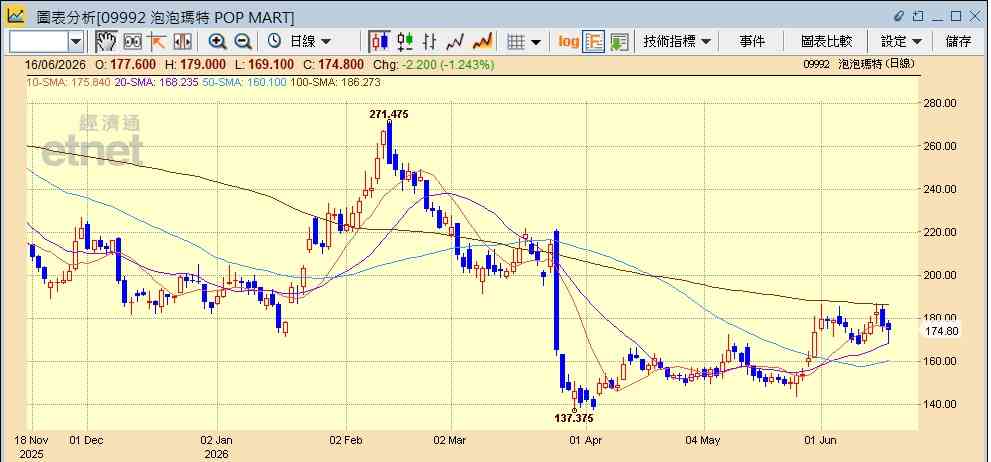Click the 02 Feb date axis label

click(x=347, y=440)
